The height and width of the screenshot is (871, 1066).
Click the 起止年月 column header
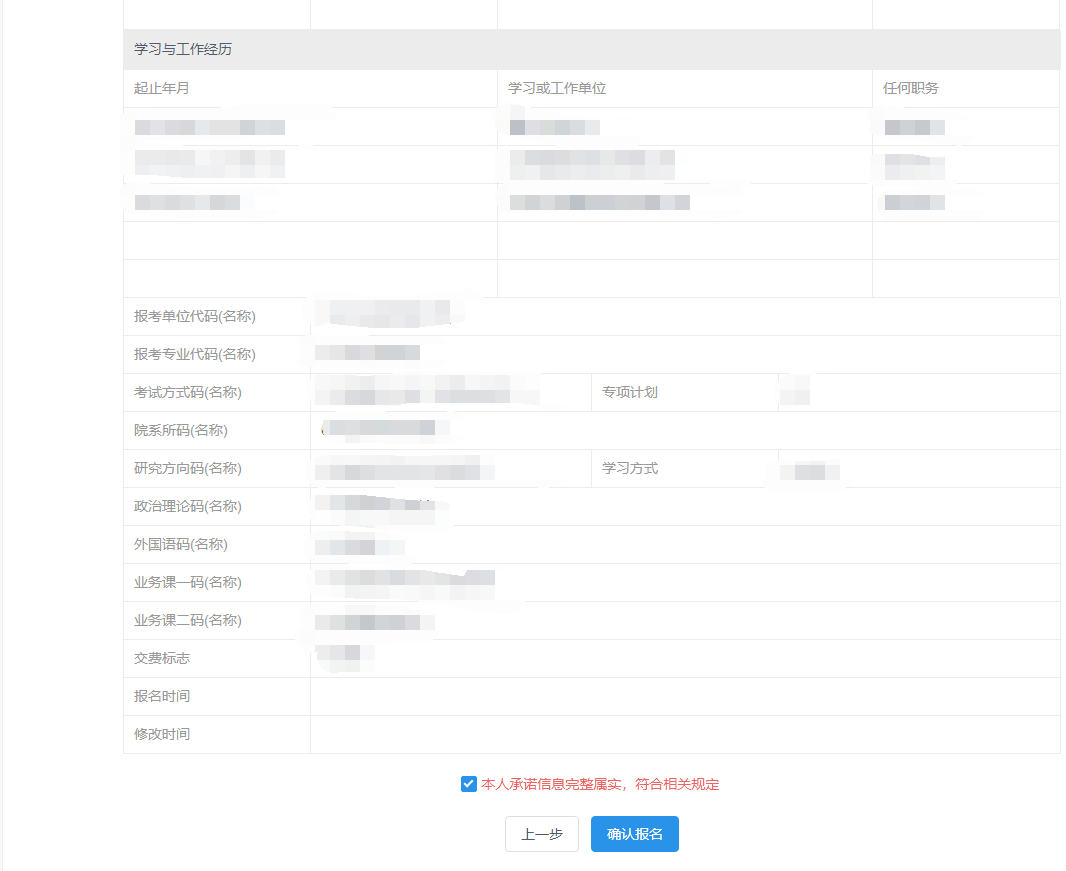tap(162, 88)
